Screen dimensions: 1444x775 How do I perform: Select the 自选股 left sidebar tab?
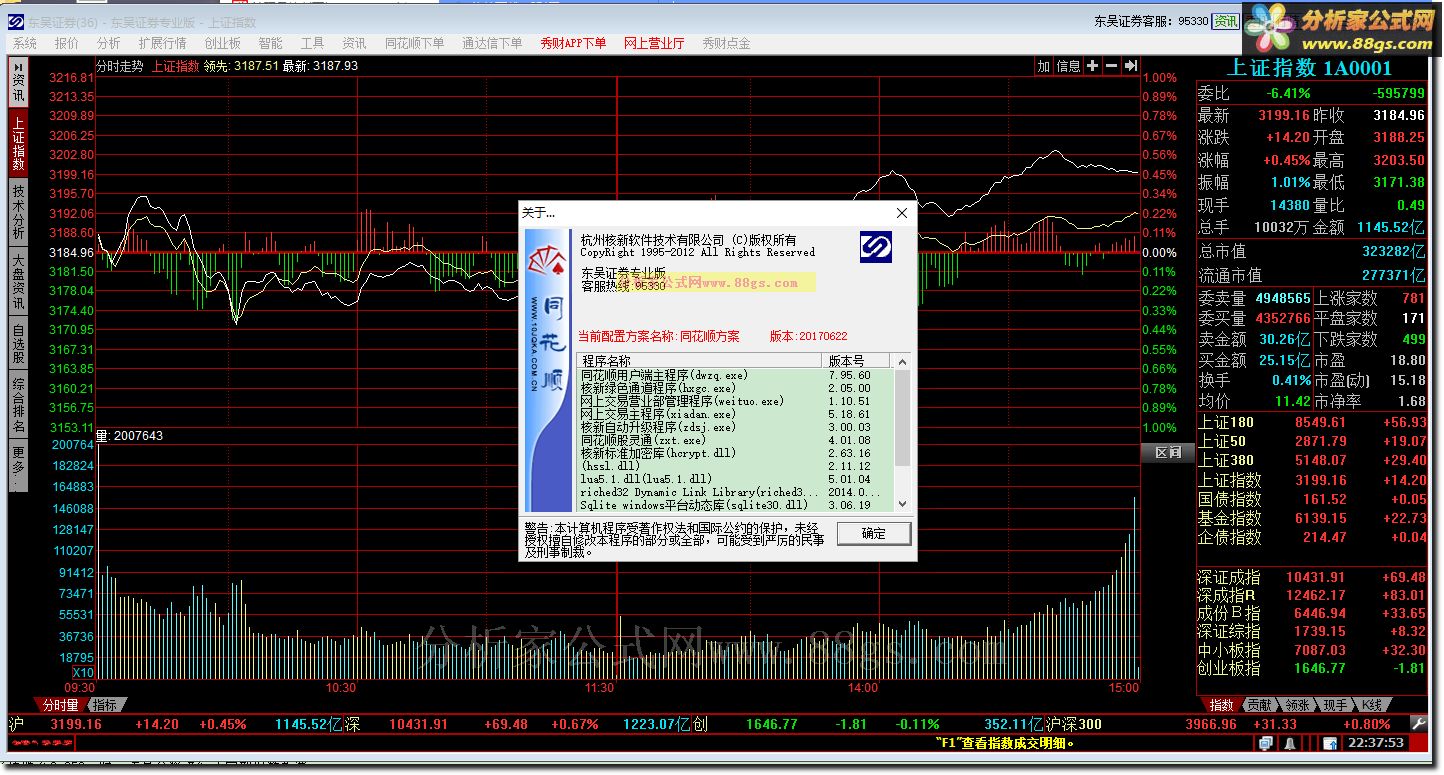coord(18,343)
